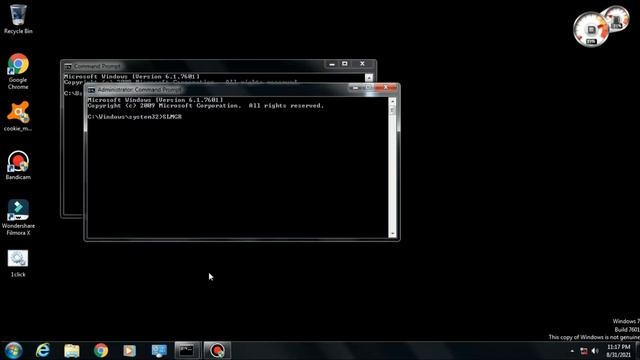Maximize the background Command Prompt window
This screenshot has height=360, width=640.
(344, 64)
